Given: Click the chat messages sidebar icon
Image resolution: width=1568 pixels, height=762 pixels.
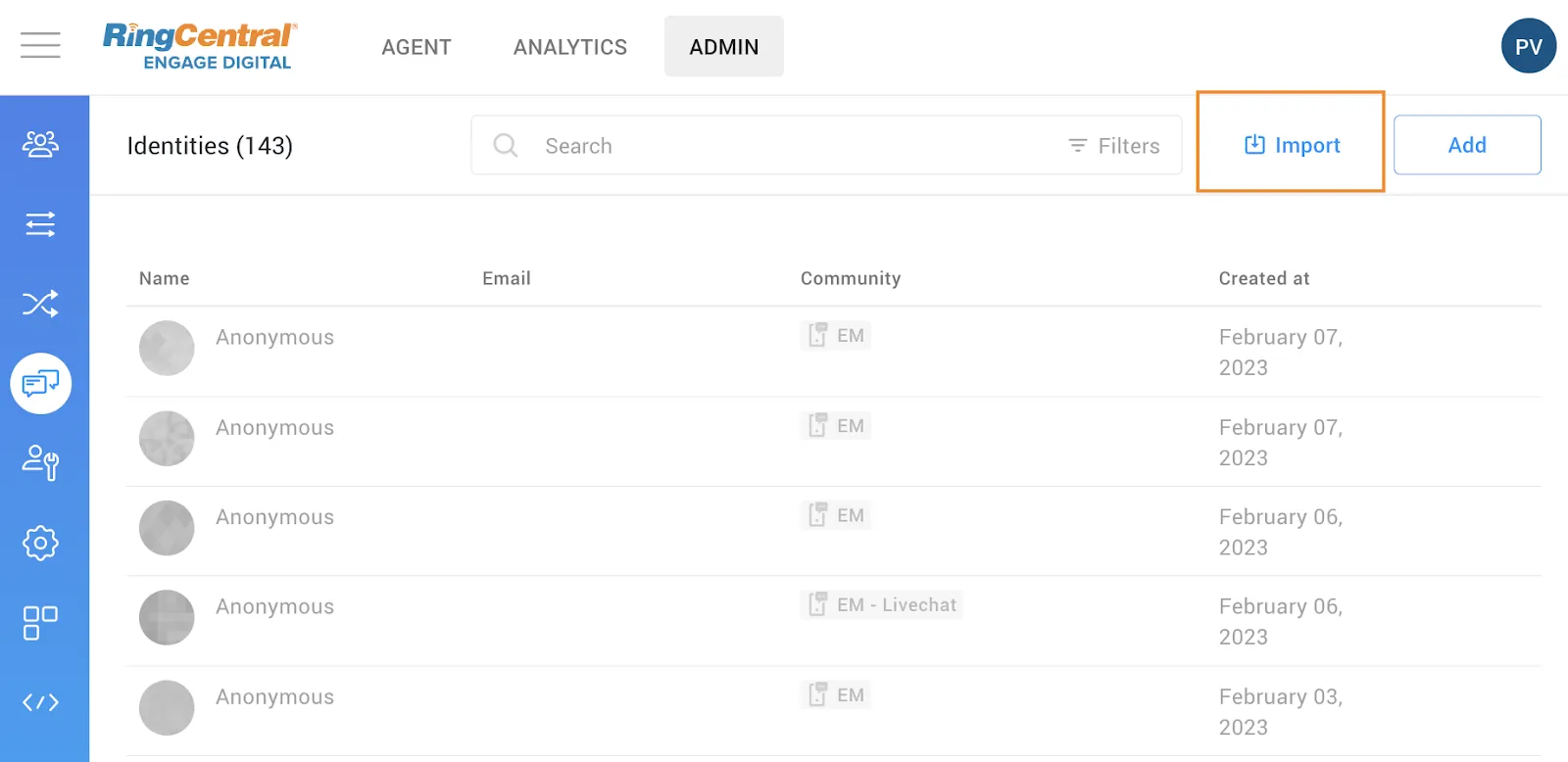Looking at the screenshot, I should (40, 383).
